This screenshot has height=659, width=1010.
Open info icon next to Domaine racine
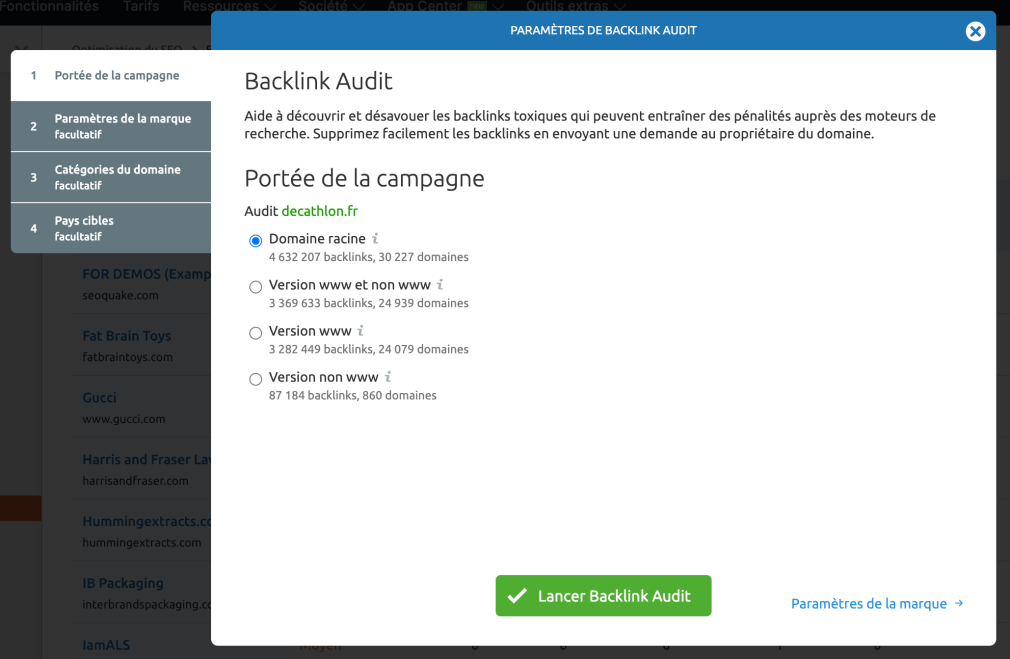(x=375, y=238)
